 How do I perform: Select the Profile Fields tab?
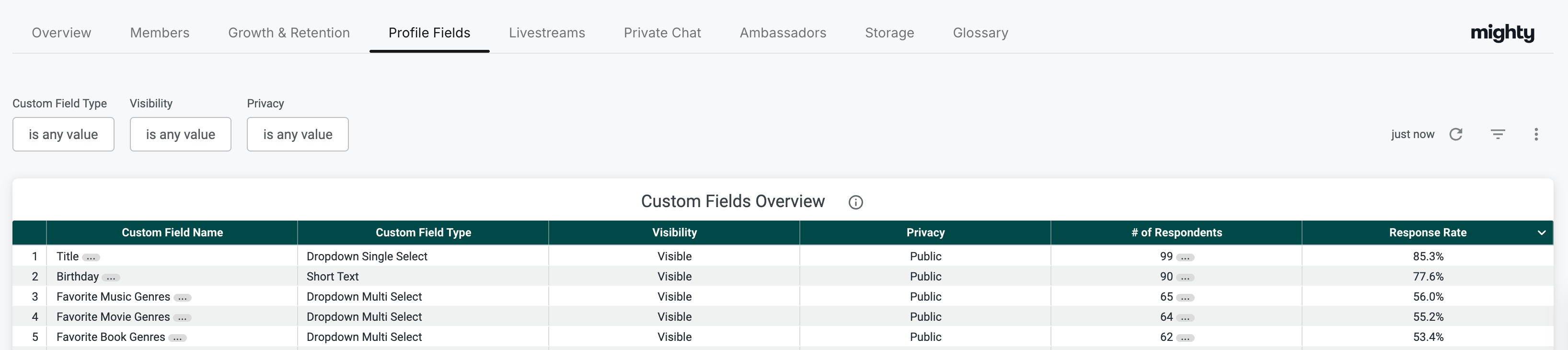tap(429, 33)
